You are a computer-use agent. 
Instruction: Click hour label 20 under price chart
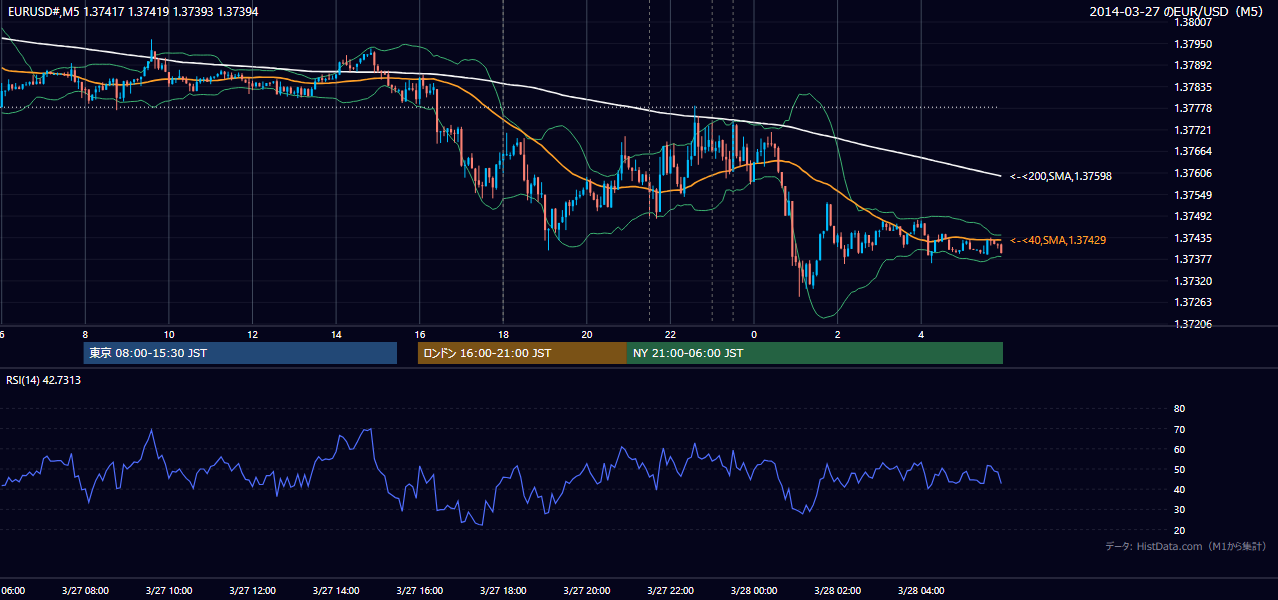[x=587, y=334]
